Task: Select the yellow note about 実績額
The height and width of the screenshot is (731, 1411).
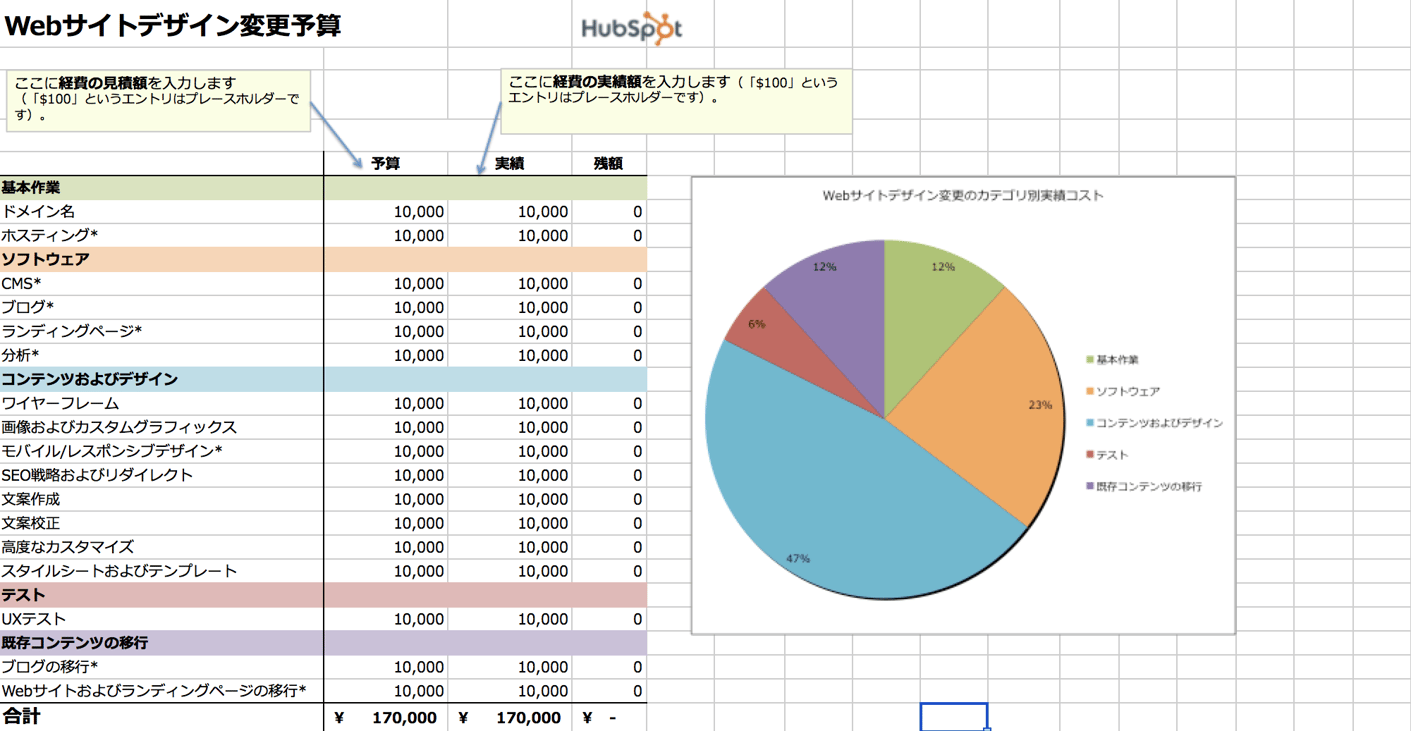Action: tap(675, 100)
